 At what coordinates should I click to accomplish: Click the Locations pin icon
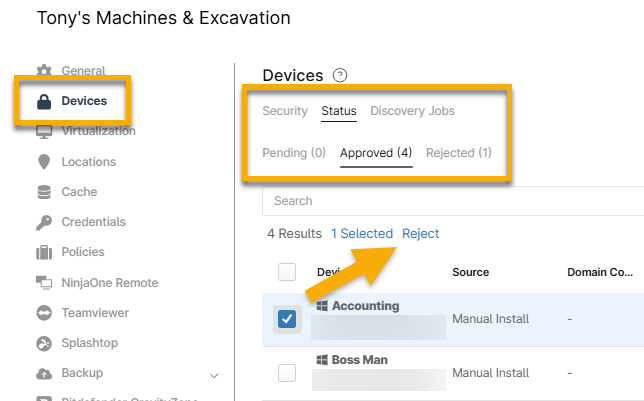tap(44, 162)
